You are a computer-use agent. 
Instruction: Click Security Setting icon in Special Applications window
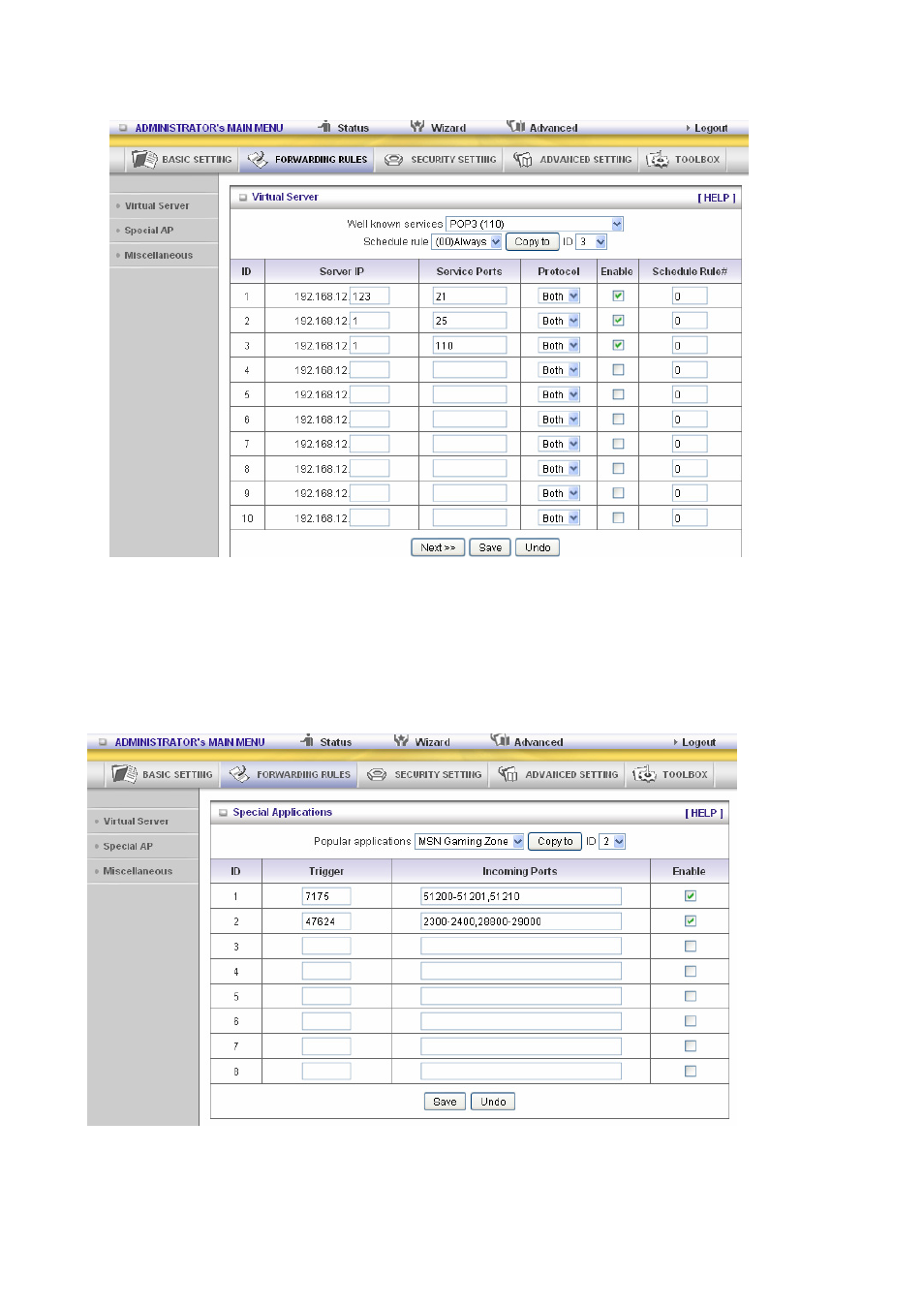[377, 775]
